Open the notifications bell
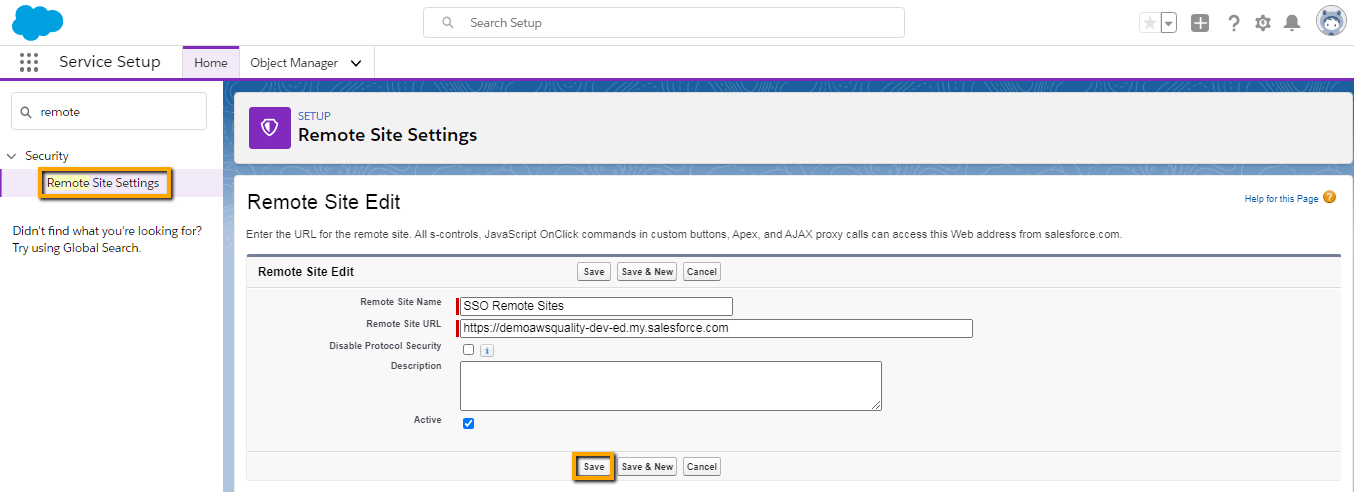Screen dimensions: 1354x492 point(1292,22)
